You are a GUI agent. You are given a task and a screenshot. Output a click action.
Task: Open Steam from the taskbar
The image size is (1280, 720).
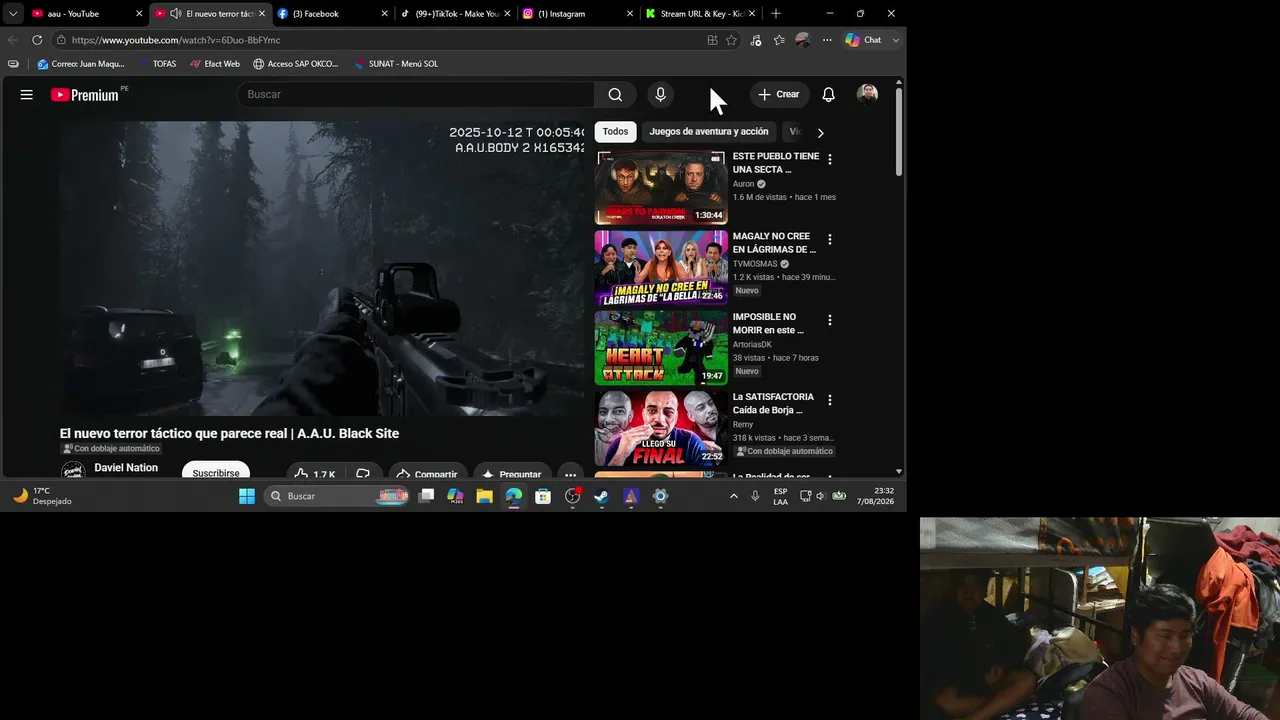(x=601, y=496)
